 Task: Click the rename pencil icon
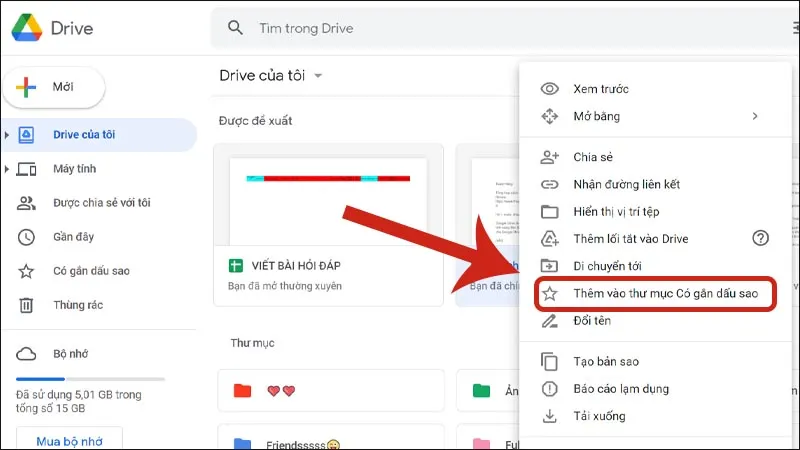(549, 321)
